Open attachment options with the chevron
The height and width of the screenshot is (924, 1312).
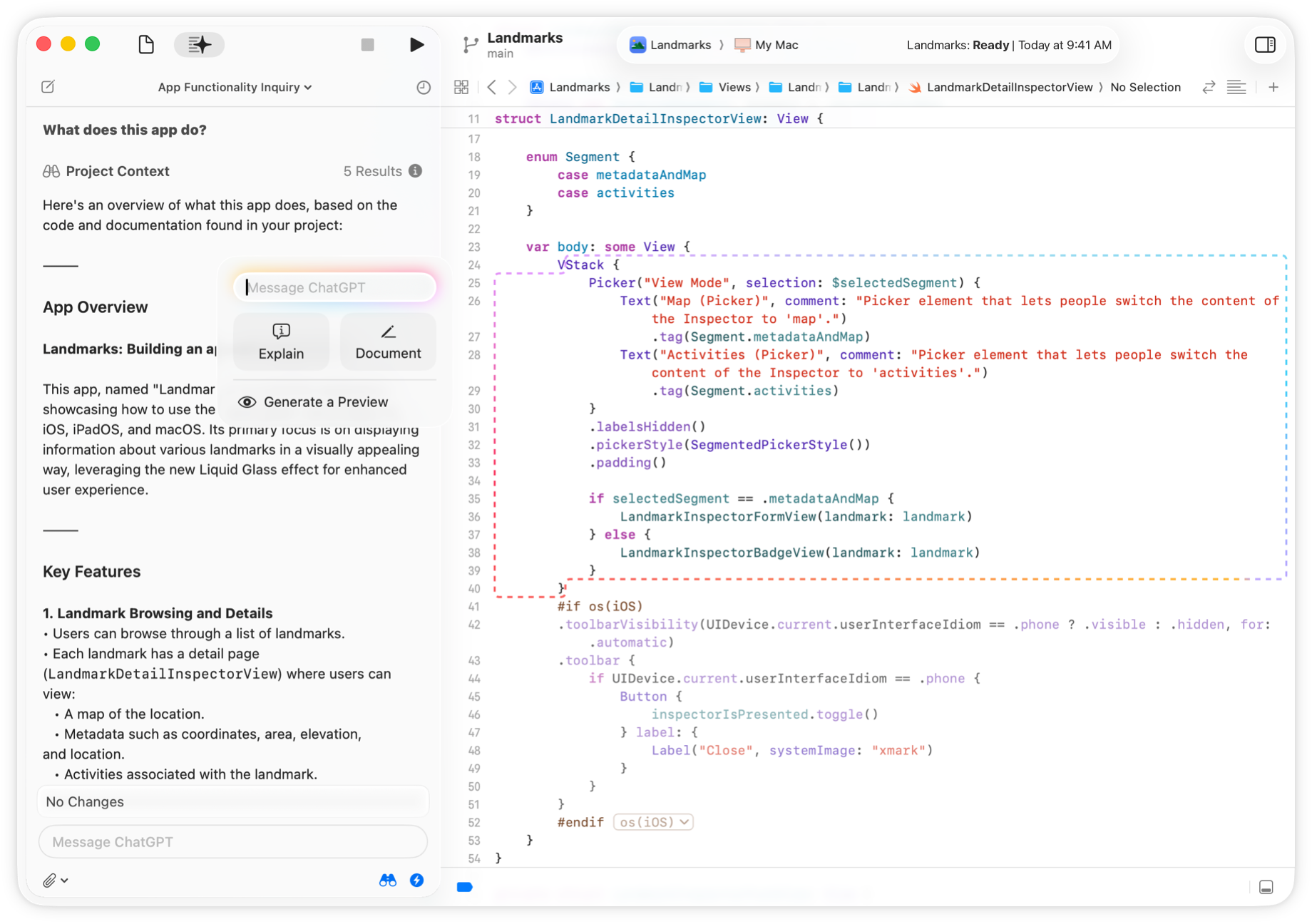click(x=63, y=880)
